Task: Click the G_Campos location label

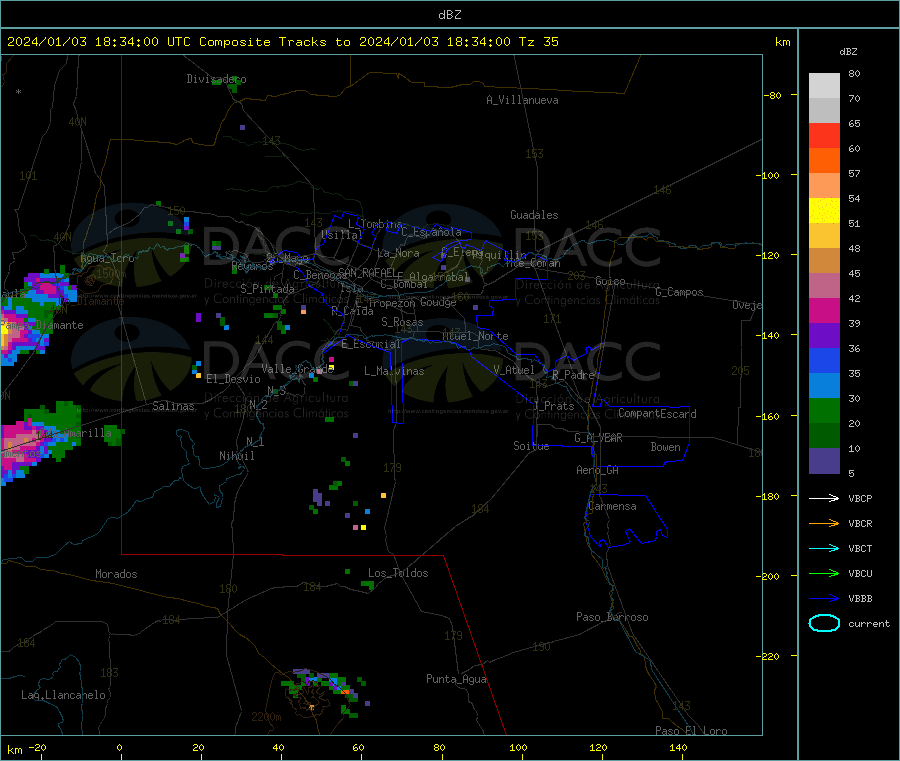Action: [x=679, y=292]
